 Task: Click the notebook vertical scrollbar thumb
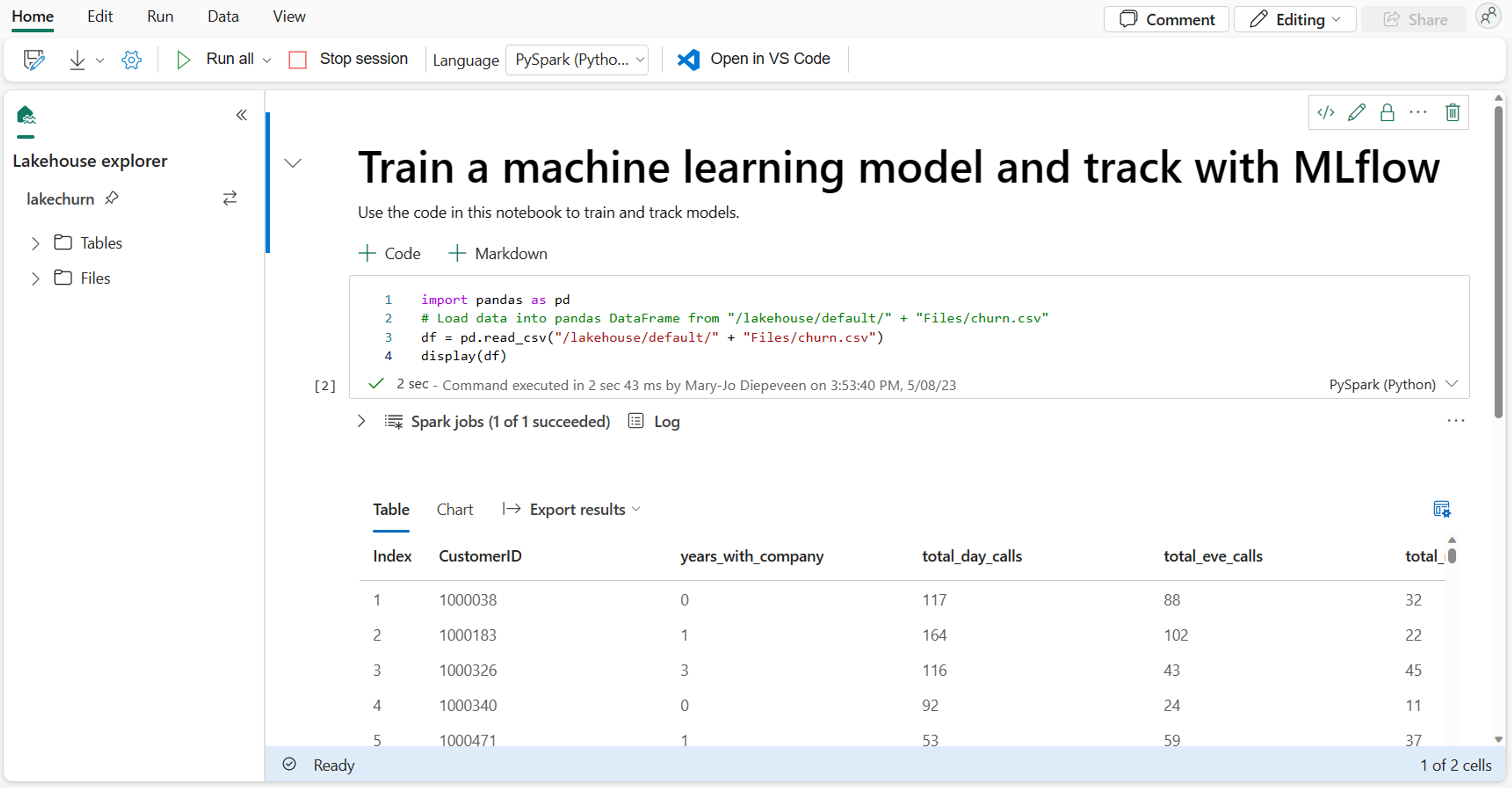click(x=1499, y=261)
